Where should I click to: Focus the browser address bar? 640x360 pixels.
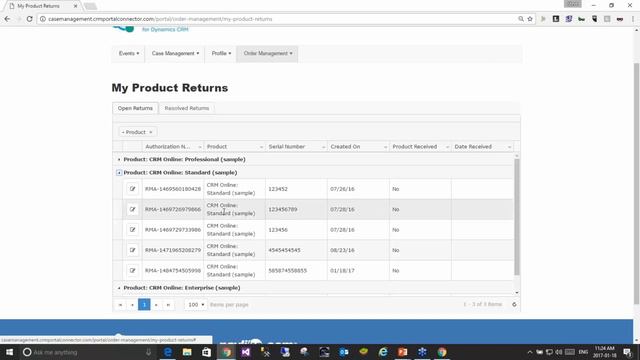tap(278, 19)
